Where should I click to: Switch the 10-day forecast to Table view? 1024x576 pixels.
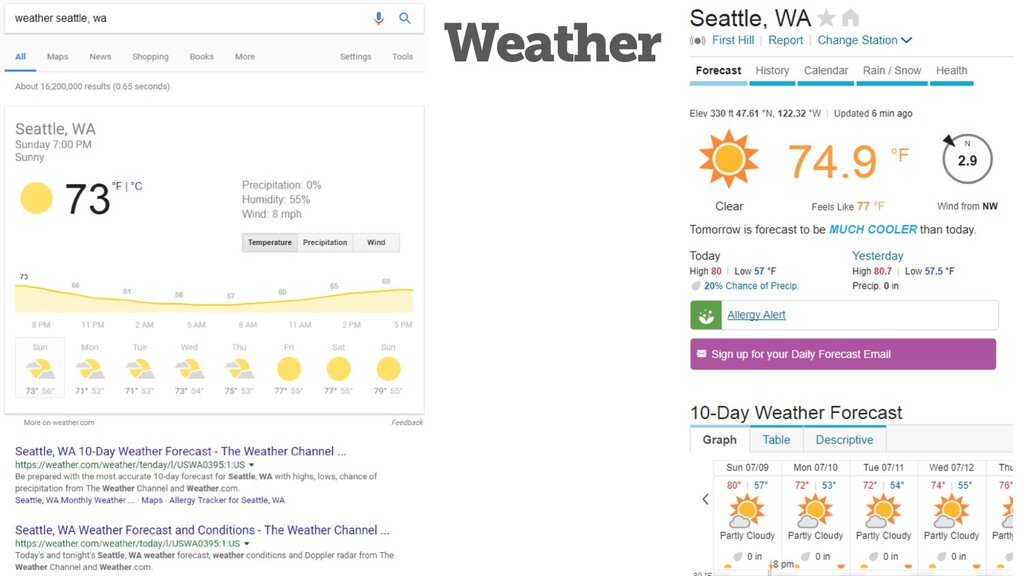776,440
